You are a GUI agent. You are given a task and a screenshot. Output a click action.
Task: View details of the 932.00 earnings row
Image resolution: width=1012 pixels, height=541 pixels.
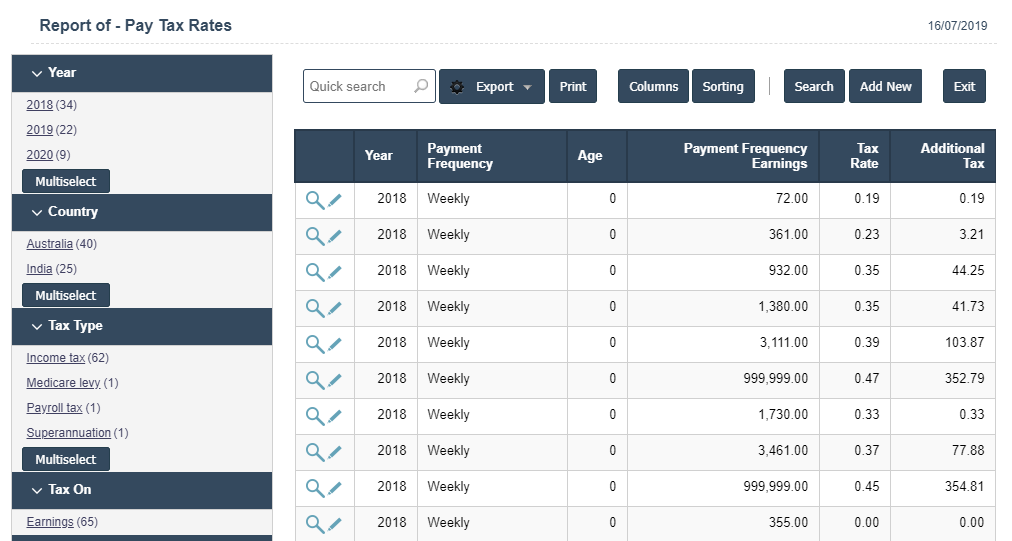pos(314,272)
